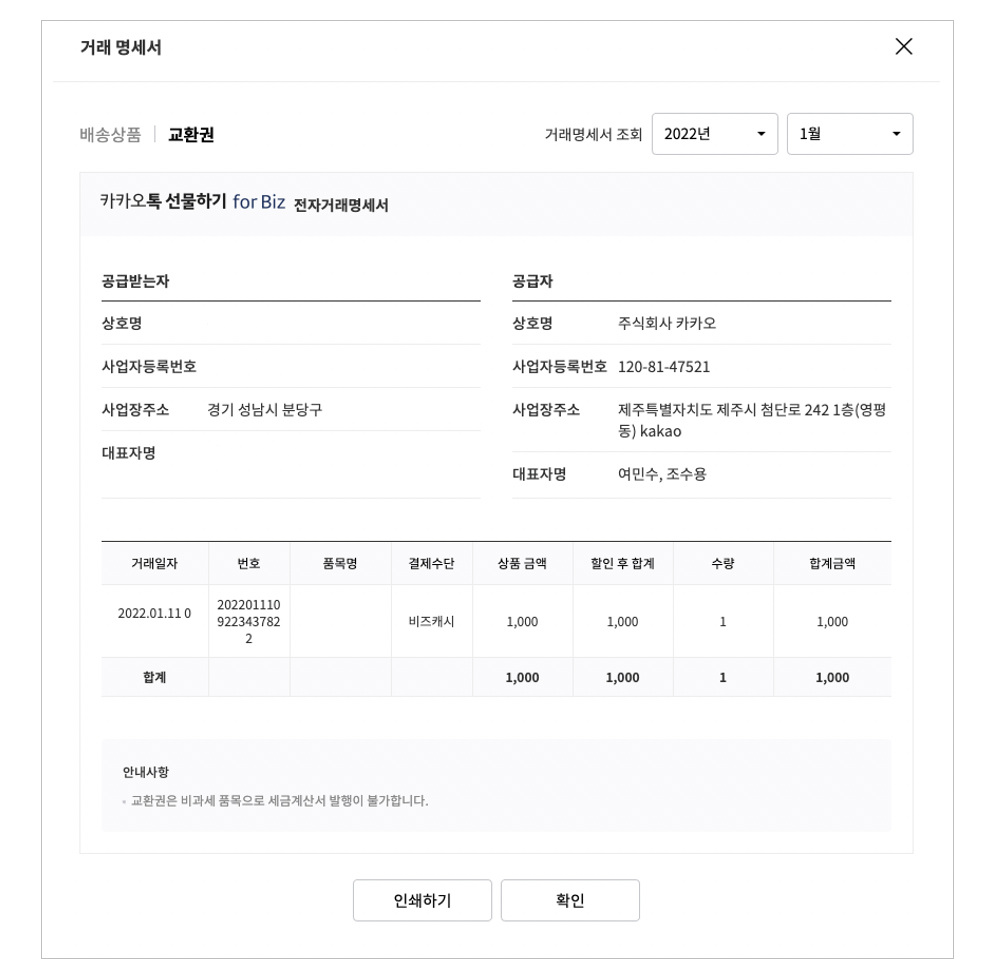Image resolution: width=981 pixels, height=969 pixels.
Task: Click the 거래 명세서 dialog title
Action: [x=121, y=48]
